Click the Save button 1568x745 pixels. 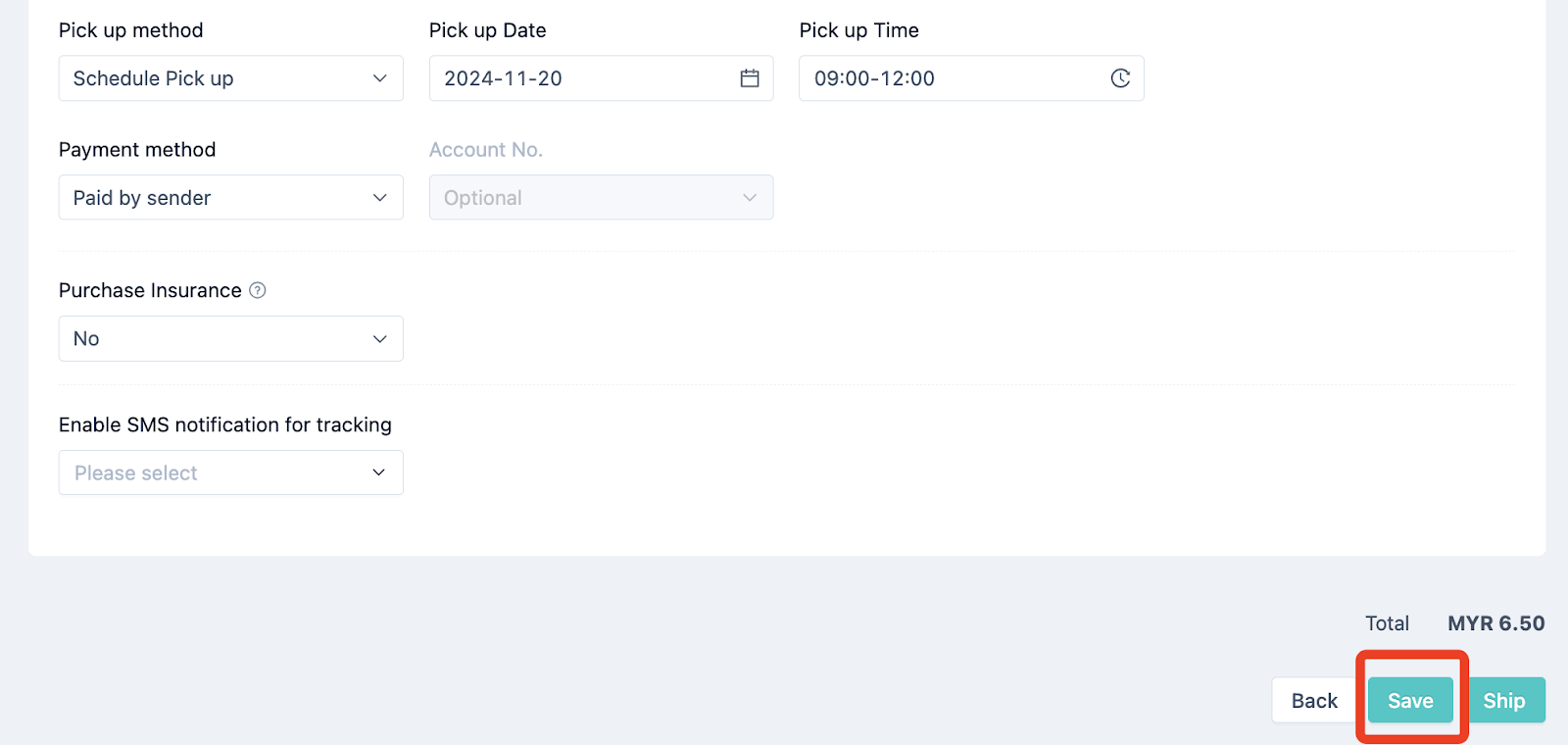point(1410,701)
